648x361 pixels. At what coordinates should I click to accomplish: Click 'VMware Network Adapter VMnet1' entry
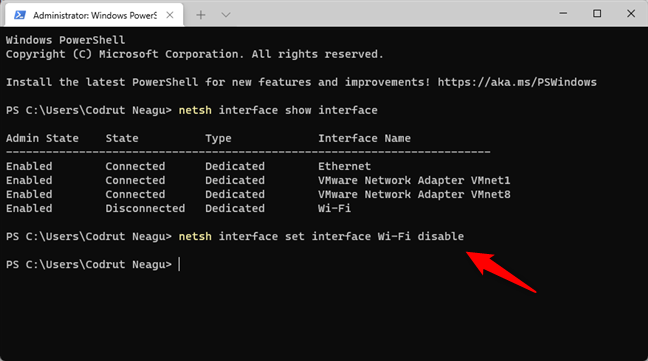[x=414, y=180]
